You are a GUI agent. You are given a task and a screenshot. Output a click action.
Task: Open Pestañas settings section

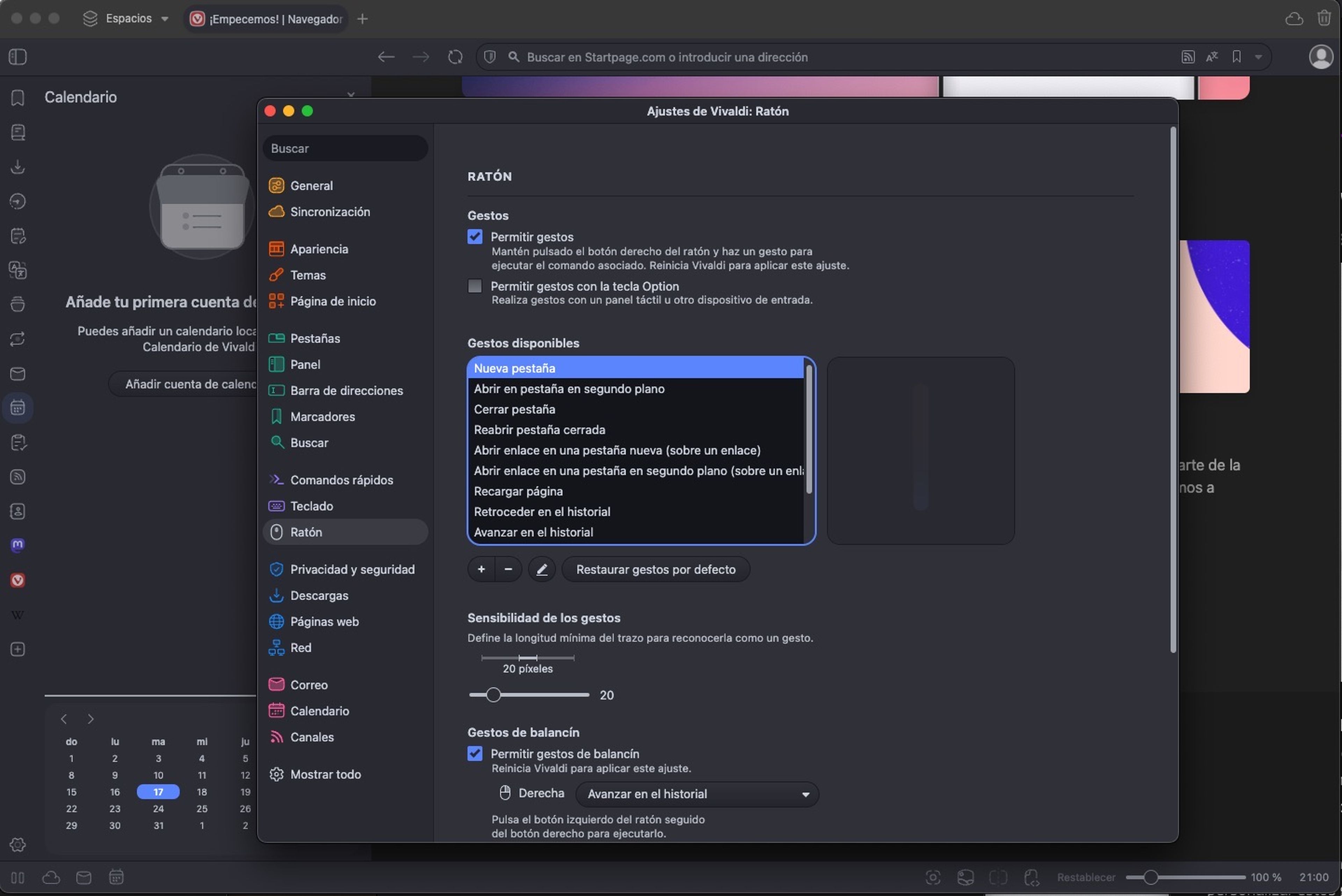tap(345, 338)
